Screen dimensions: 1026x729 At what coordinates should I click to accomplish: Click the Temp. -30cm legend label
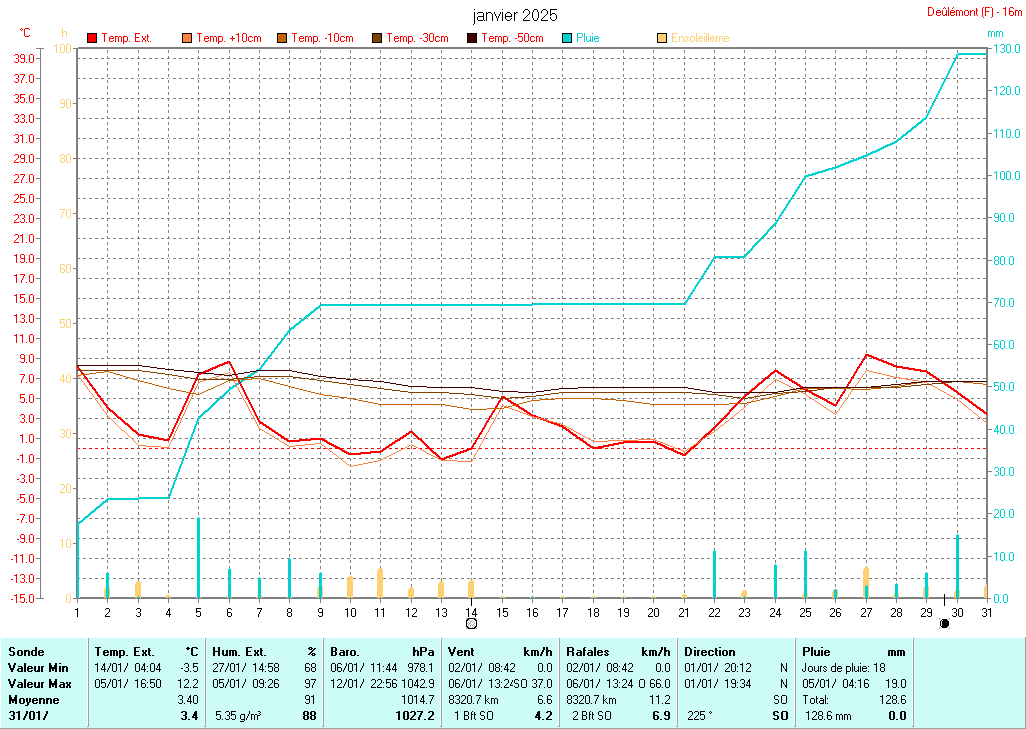(417, 38)
